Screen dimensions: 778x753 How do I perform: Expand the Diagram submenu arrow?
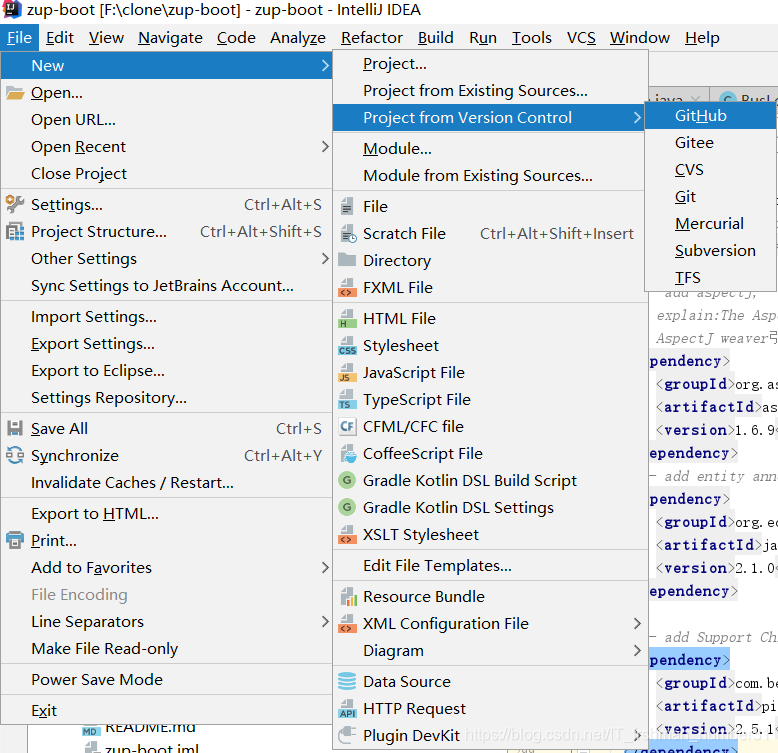tap(638, 650)
